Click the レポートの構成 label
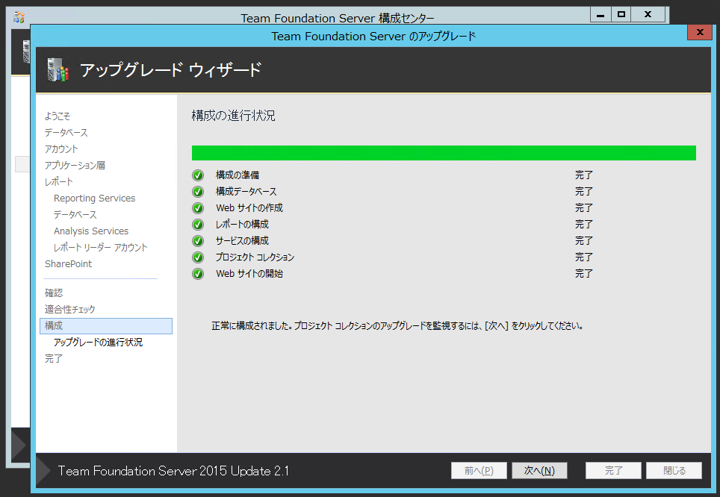 tap(242, 225)
